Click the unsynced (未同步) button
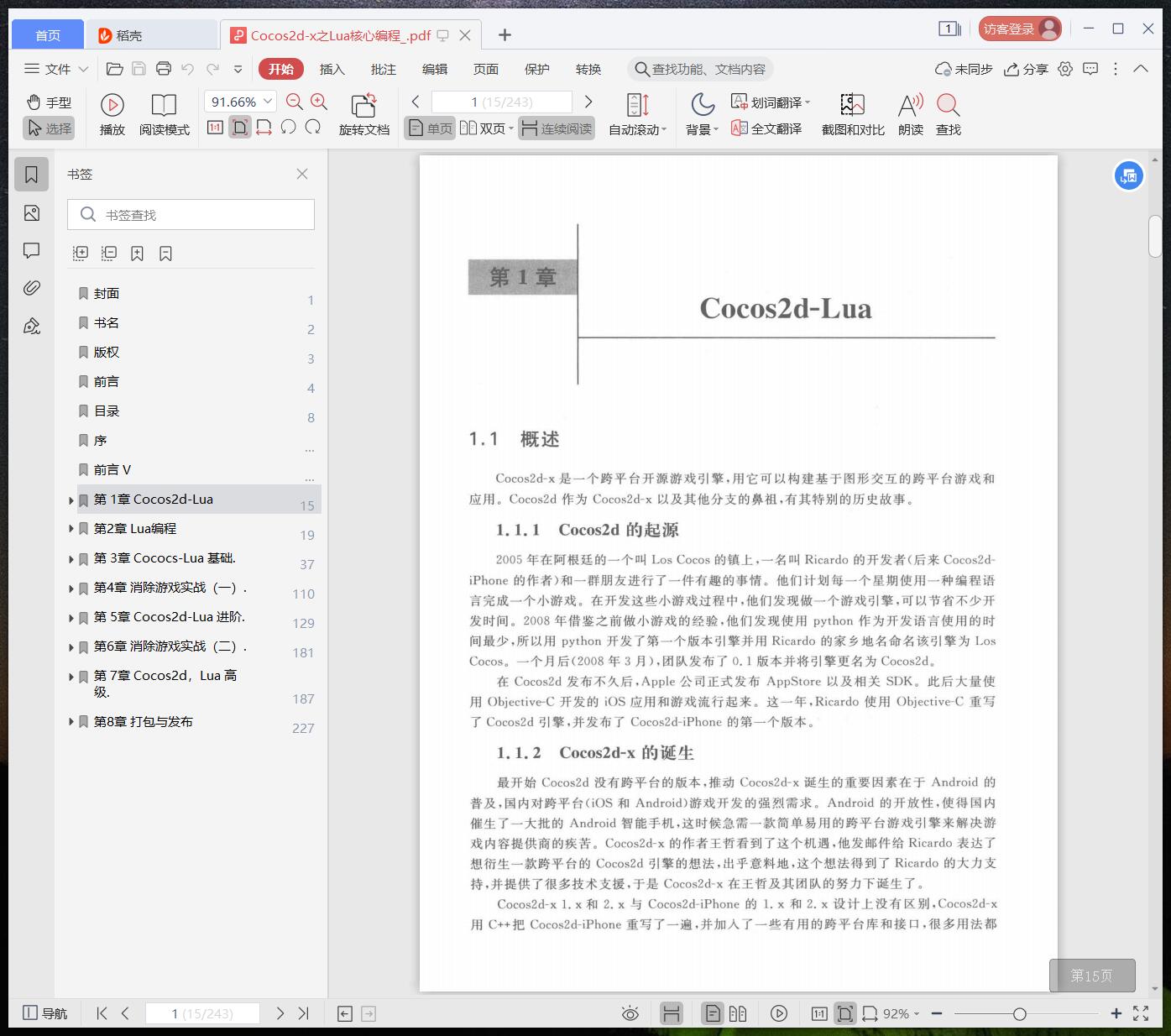The width and height of the screenshot is (1171, 1036). [964, 69]
